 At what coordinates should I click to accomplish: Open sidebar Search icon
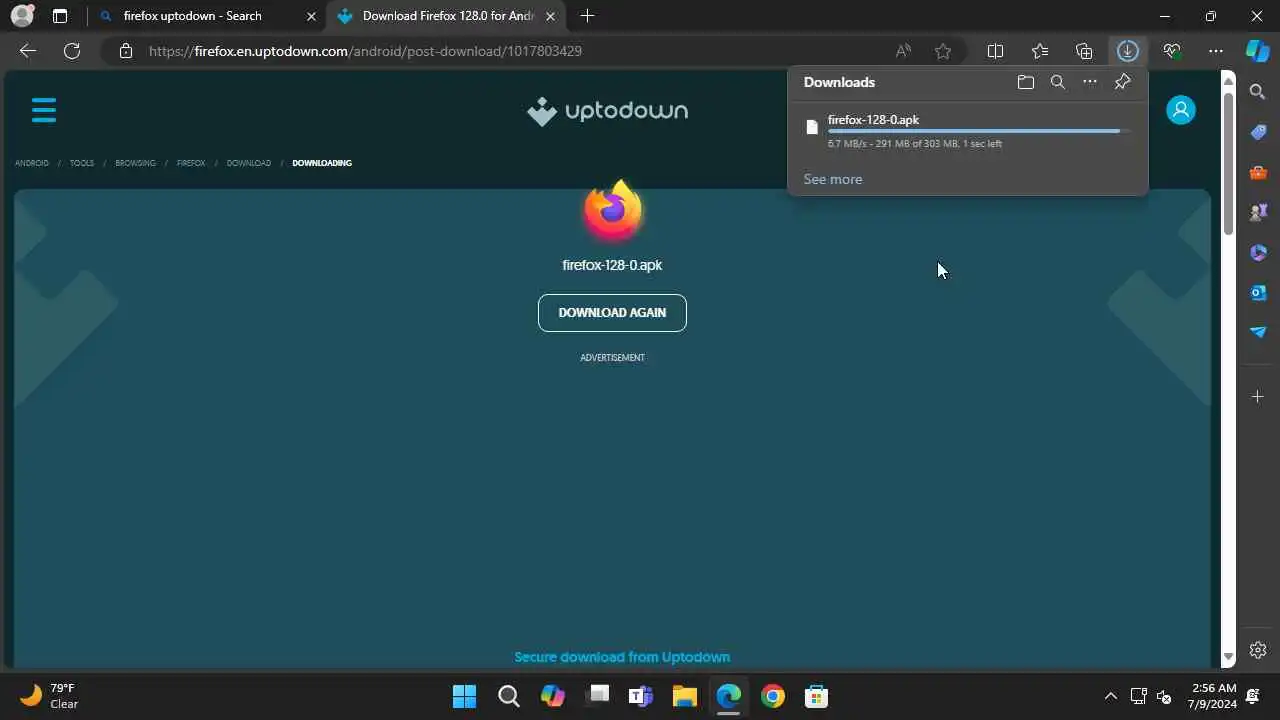coord(1258,92)
